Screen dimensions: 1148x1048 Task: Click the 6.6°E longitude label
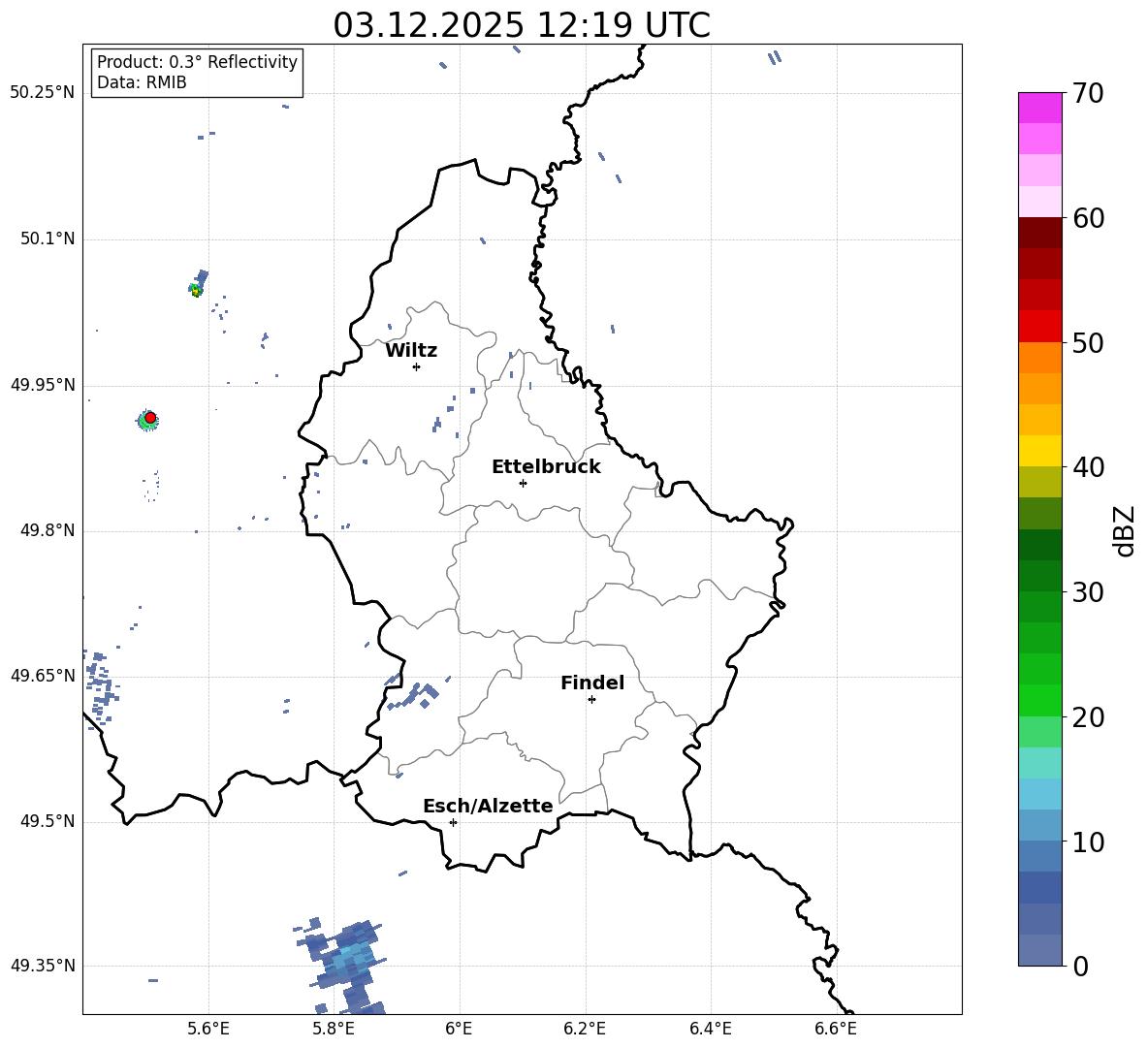click(836, 1029)
